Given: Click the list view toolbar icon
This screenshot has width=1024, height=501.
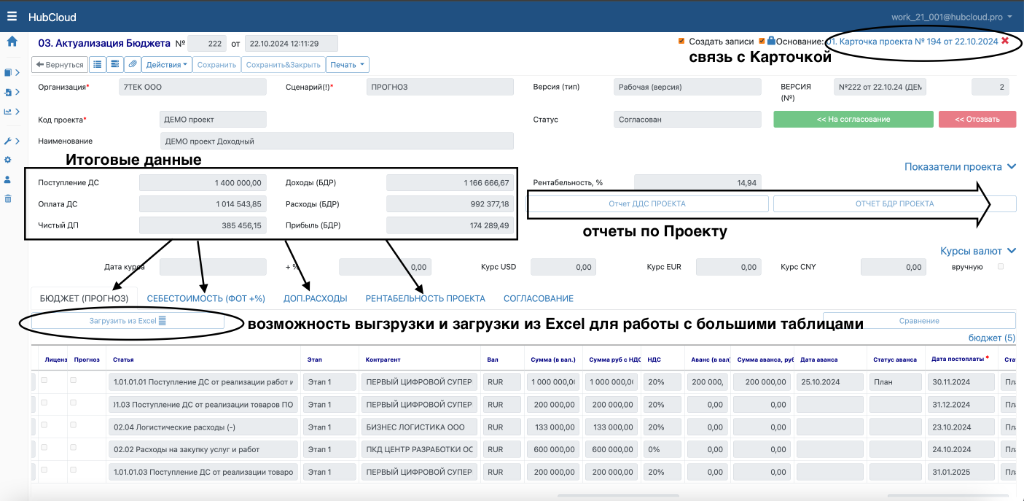Looking at the screenshot, I should (x=97, y=65).
